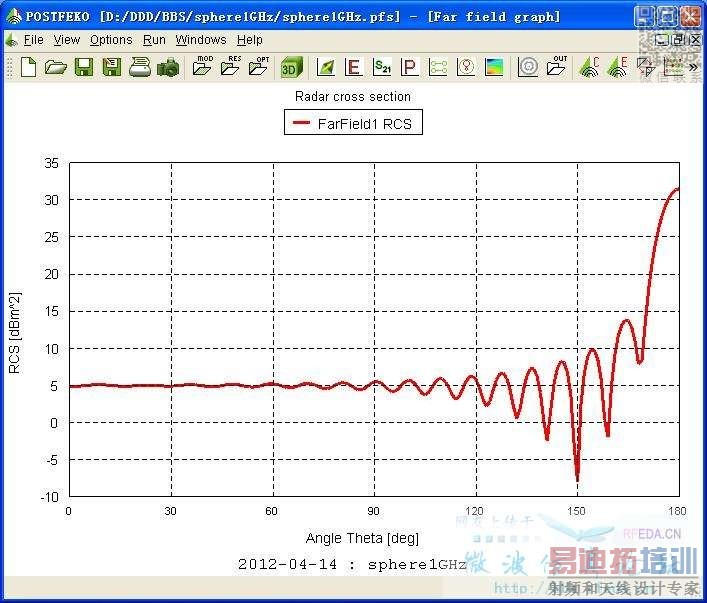Screen dimensions: 707x603
Task: Click the Save As floppy icon
Action: [x=112, y=68]
